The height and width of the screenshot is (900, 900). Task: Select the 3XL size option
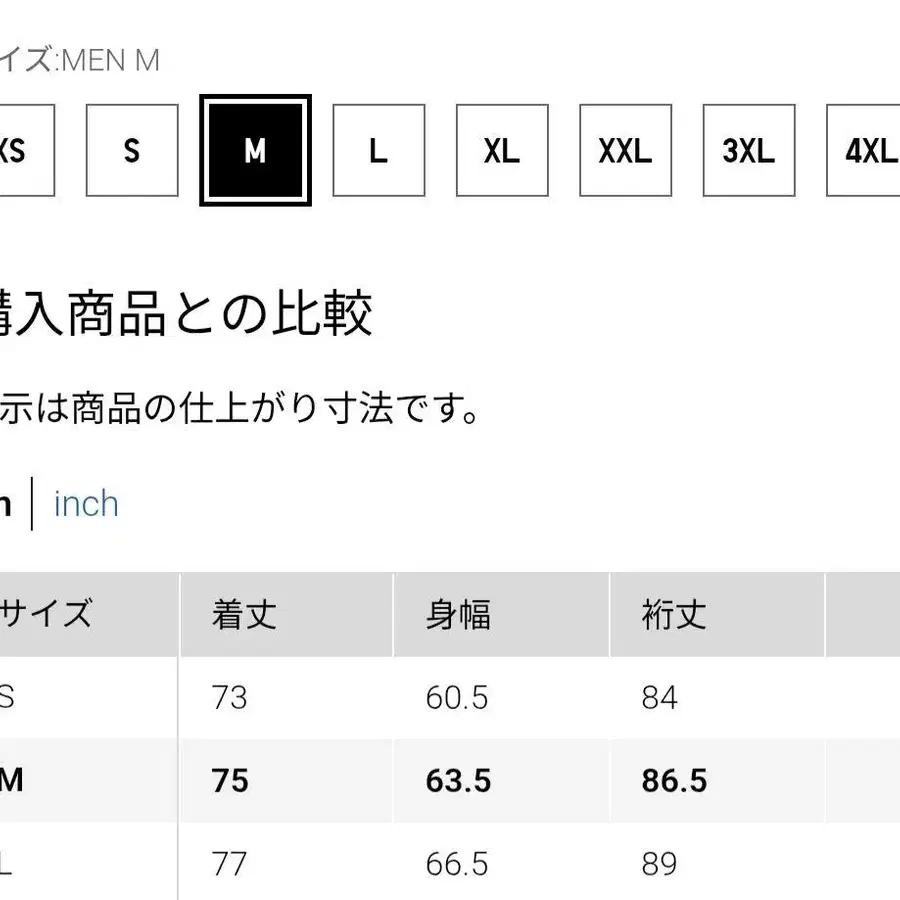749,151
